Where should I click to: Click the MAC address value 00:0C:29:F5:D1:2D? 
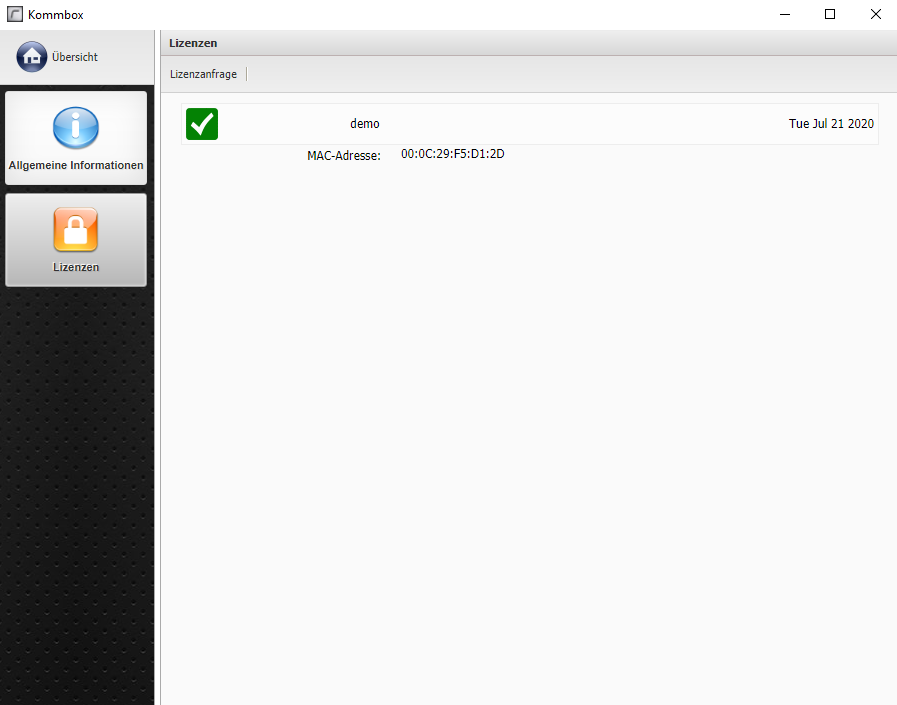[x=452, y=154]
